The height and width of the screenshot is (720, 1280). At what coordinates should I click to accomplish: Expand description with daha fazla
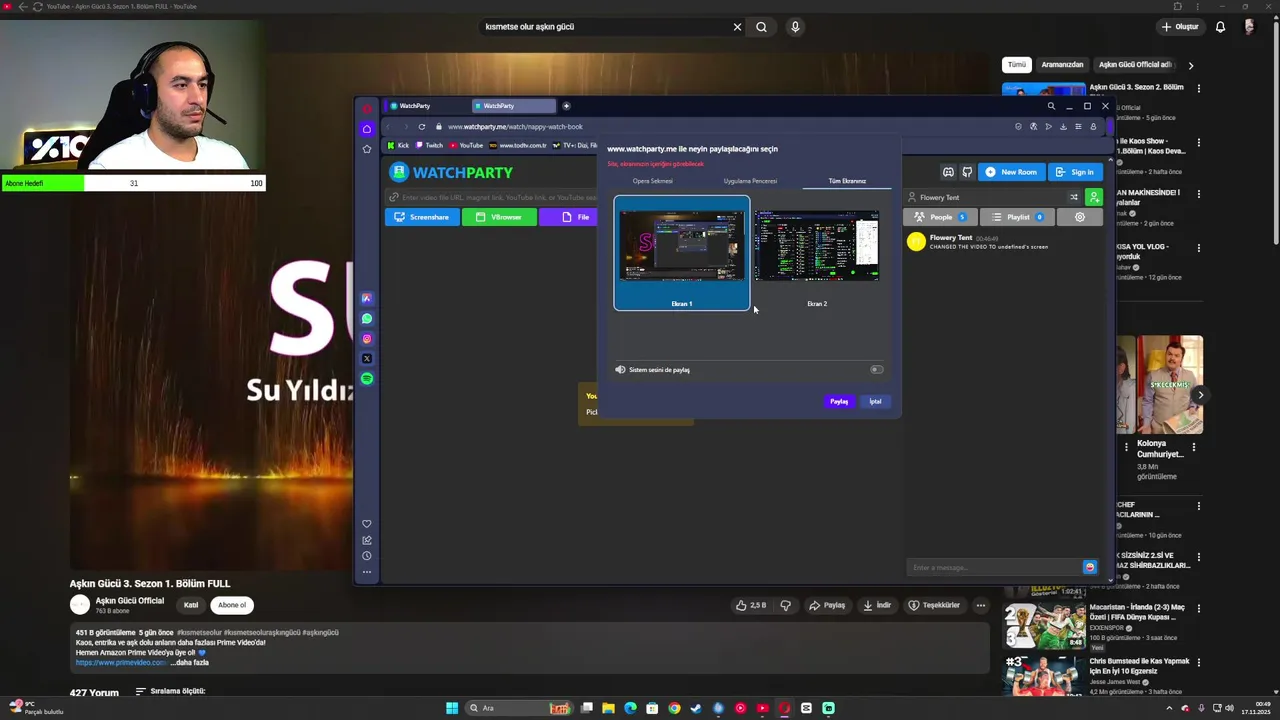189,663
